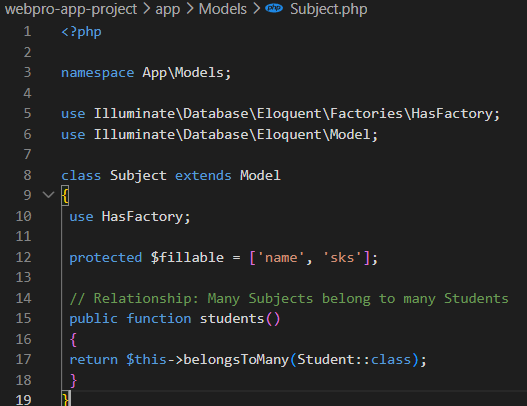The width and height of the screenshot is (527, 406).
Task: Click the namespace keyword on line 3
Action: [x=97, y=73]
